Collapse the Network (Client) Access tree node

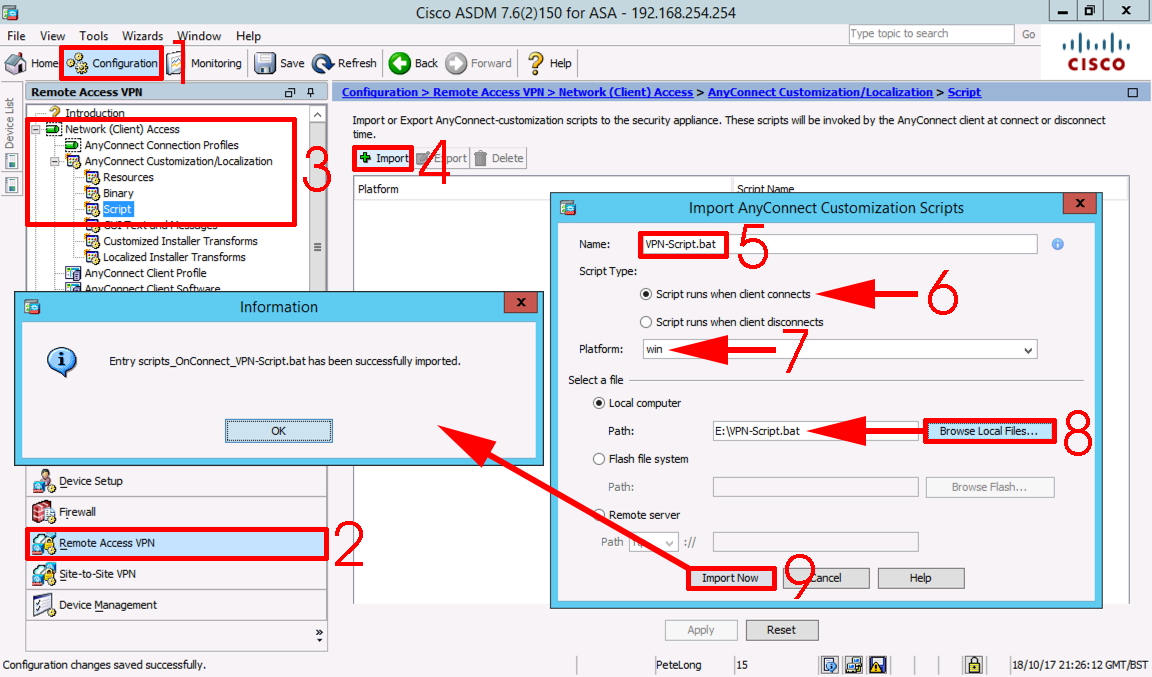tap(35, 129)
